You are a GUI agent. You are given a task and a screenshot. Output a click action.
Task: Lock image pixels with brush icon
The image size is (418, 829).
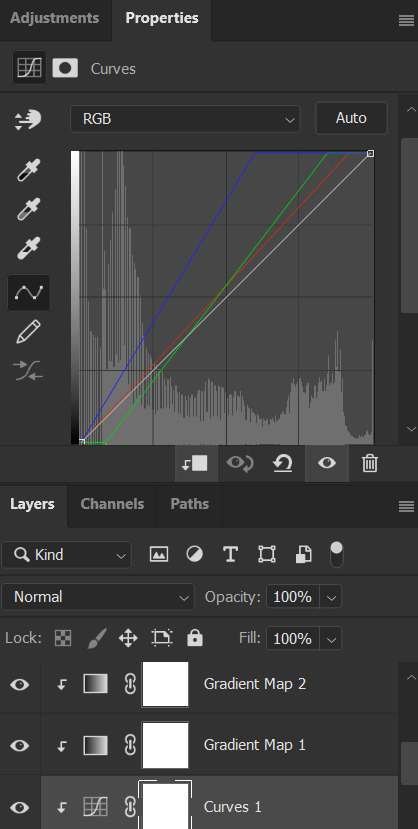(96, 639)
